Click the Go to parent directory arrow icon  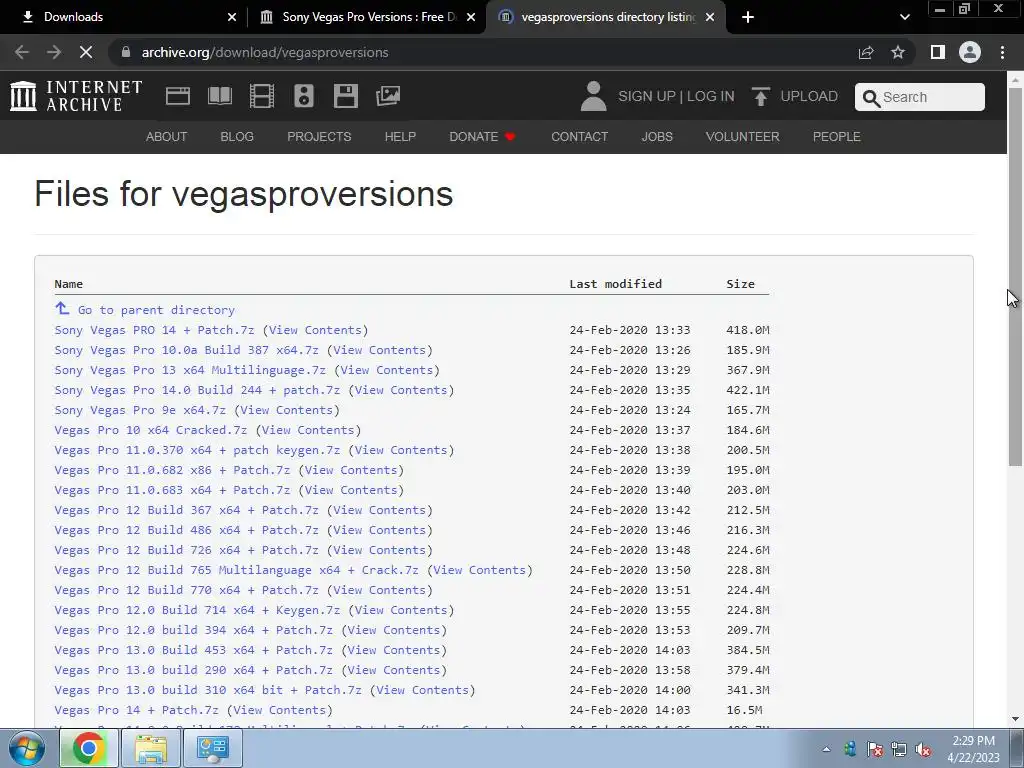tap(62, 308)
